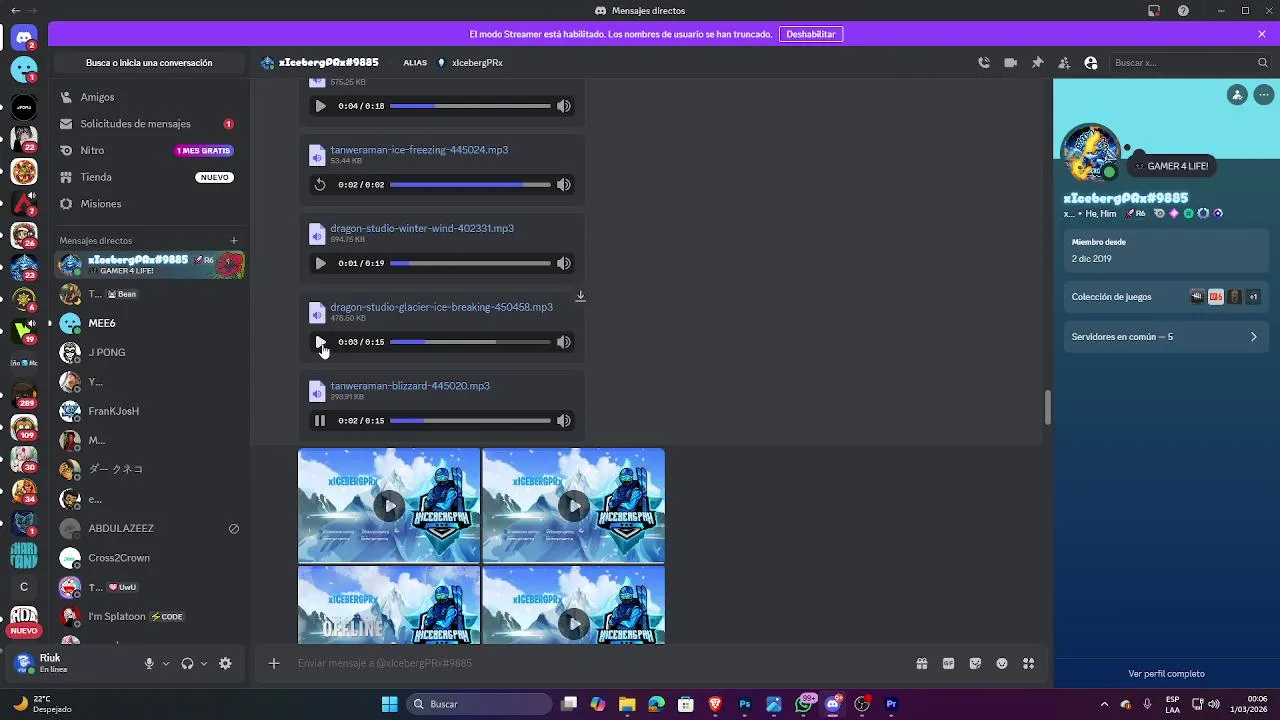The height and width of the screenshot is (720, 1280).
Task: Create a new direct message with plus icon
Action: click(x=234, y=240)
